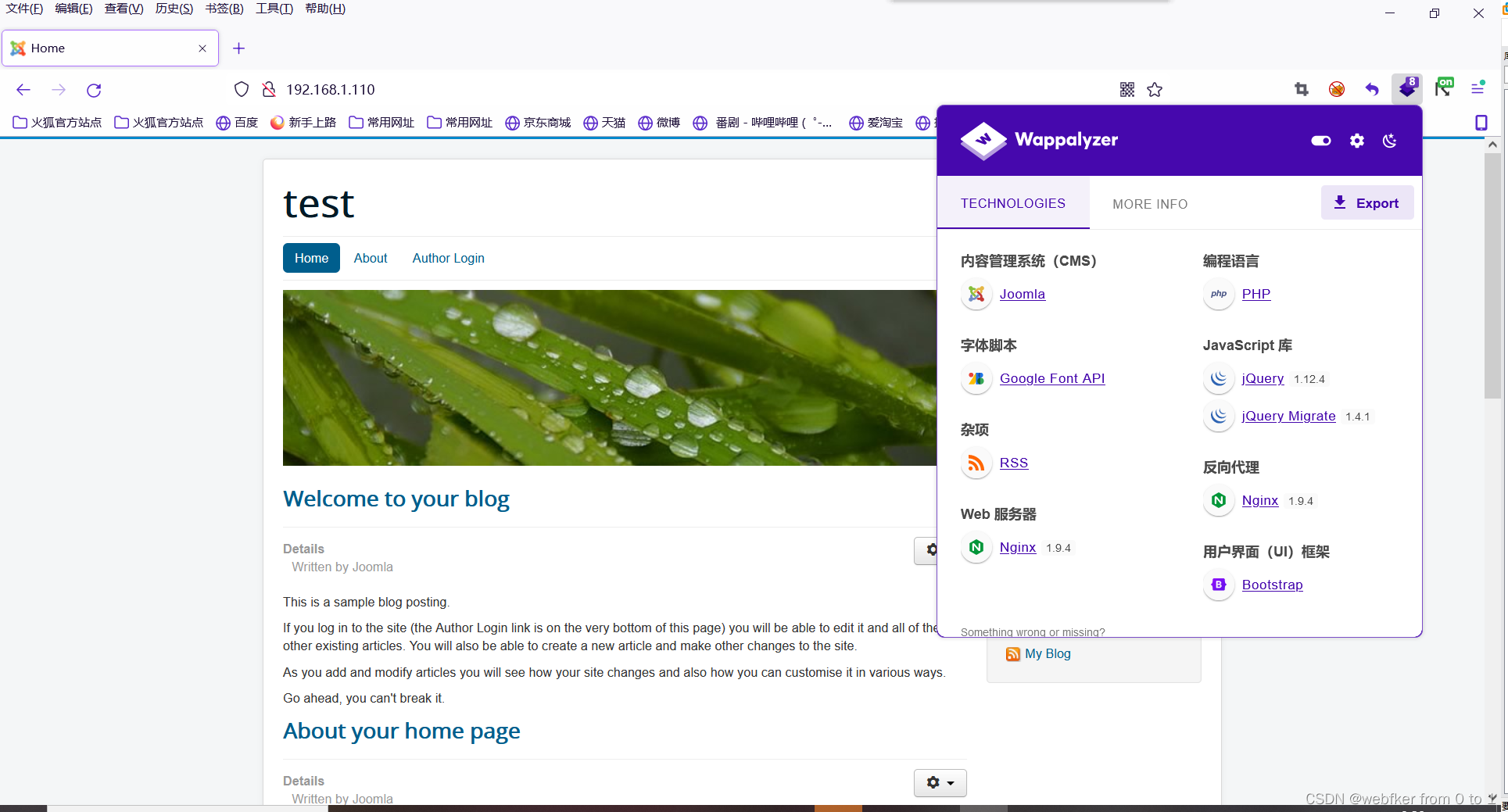Select the TECHNOLOGIES tab
The width and height of the screenshot is (1508, 812).
[1013, 203]
